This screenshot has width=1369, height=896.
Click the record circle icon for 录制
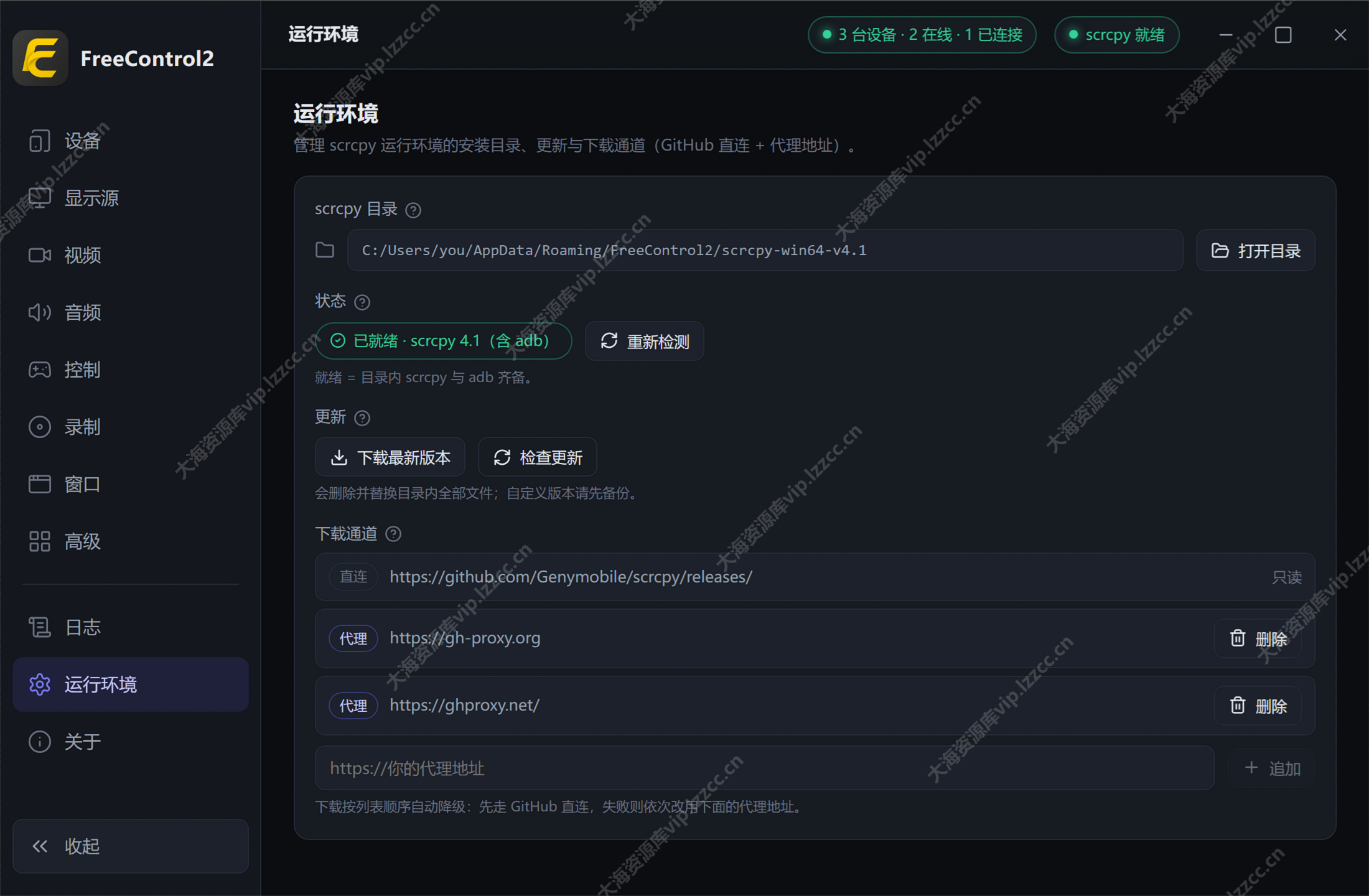[x=40, y=427]
